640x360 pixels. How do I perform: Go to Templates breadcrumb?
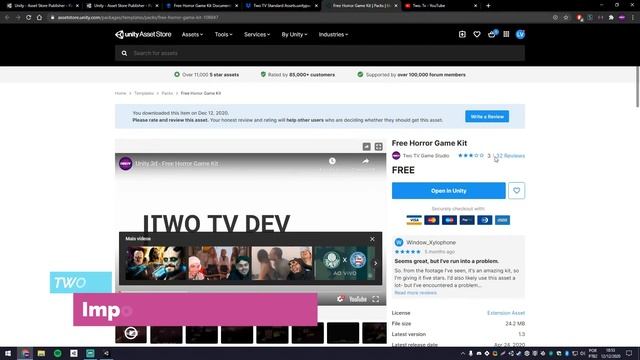point(144,93)
